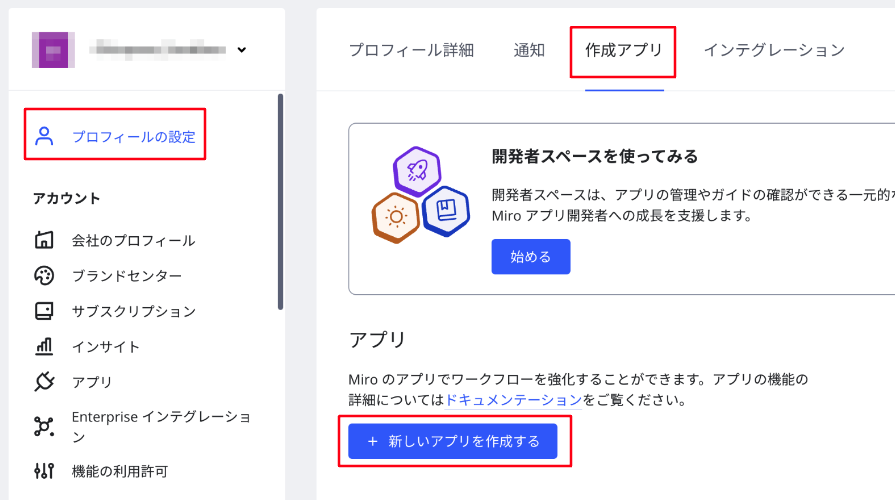Click the purple team avatar thumbnail

(x=53, y=50)
